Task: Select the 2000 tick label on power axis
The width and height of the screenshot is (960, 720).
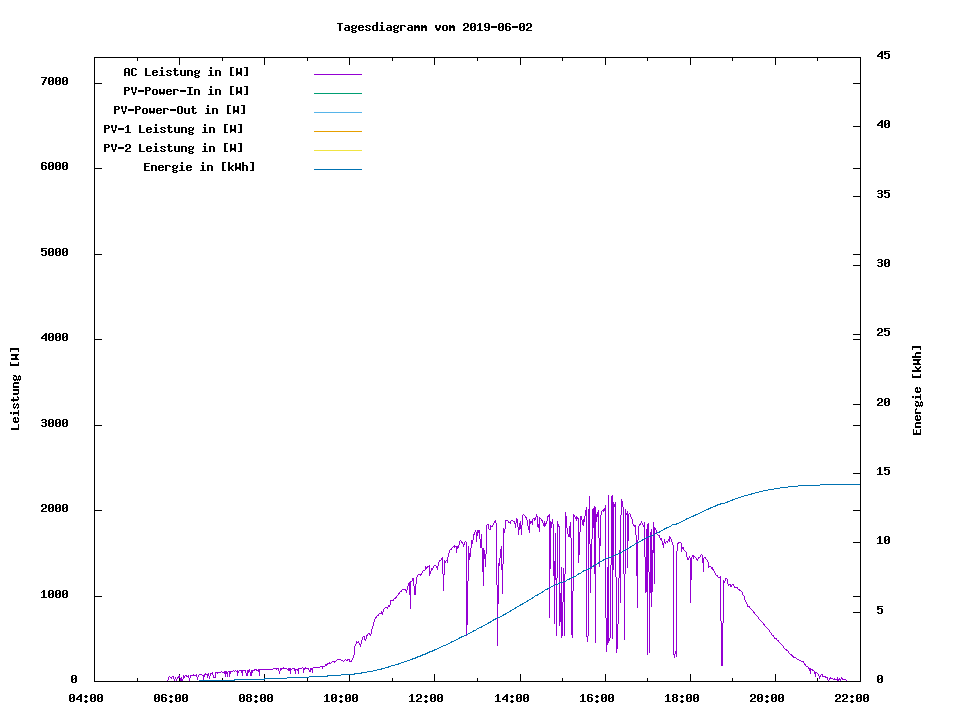Action: click(53, 510)
